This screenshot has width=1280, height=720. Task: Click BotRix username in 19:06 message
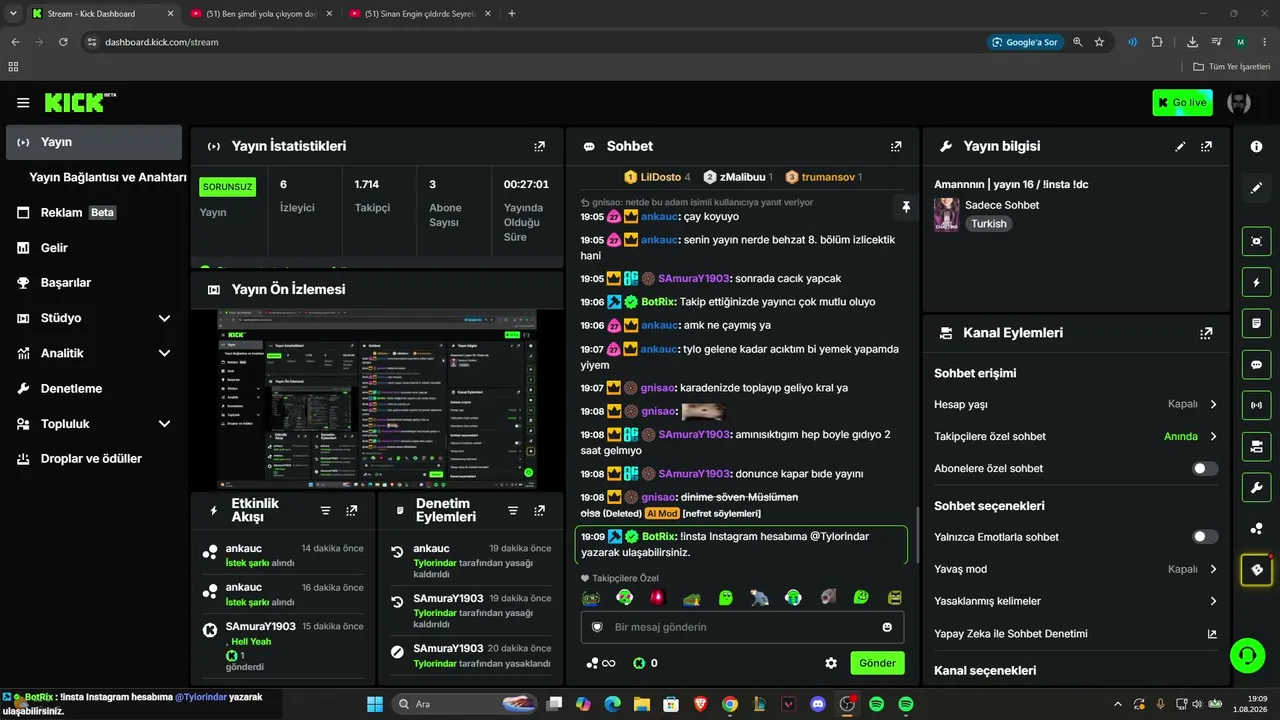tap(658, 302)
